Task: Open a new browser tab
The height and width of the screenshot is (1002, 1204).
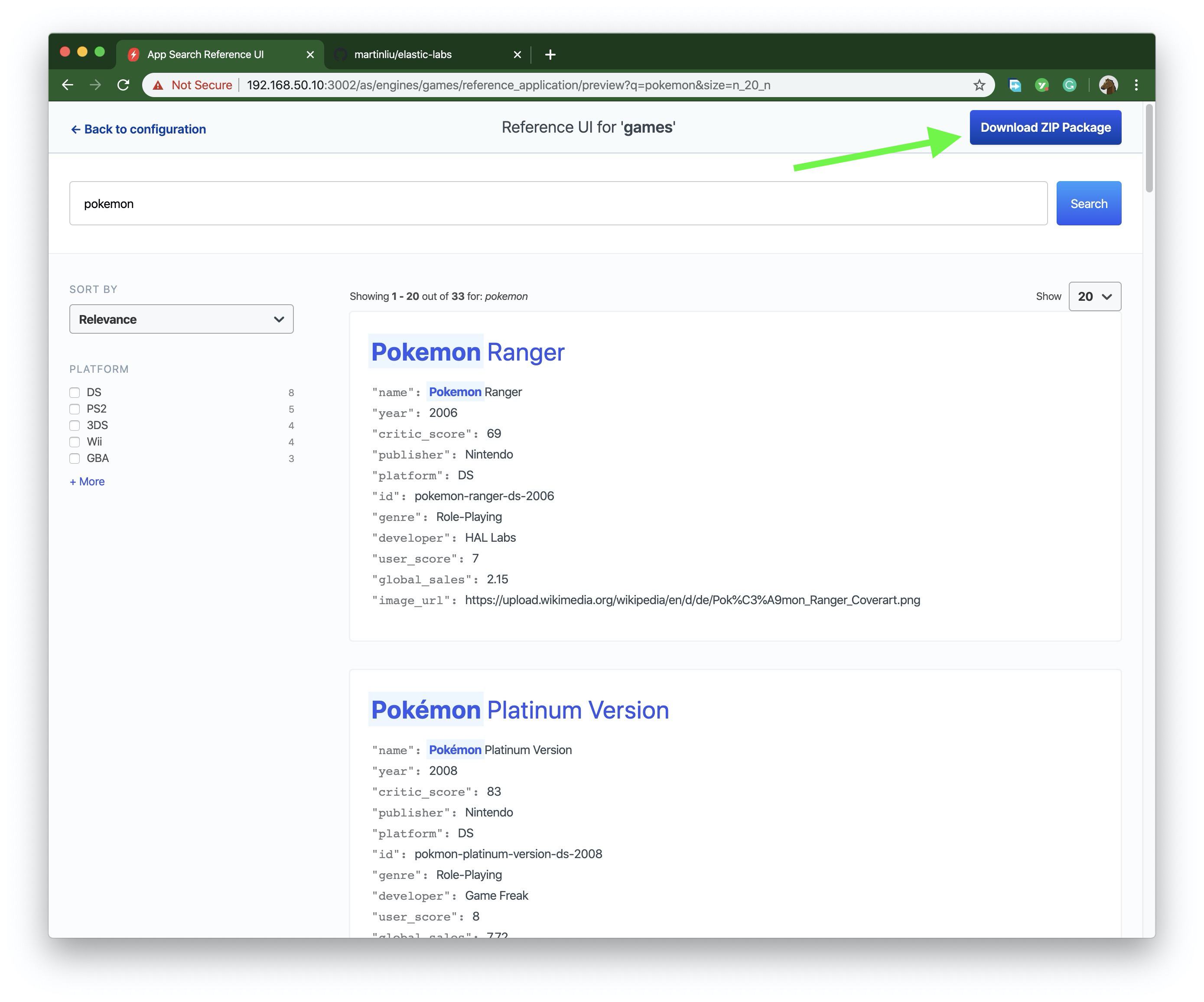Action: click(550, 55)
